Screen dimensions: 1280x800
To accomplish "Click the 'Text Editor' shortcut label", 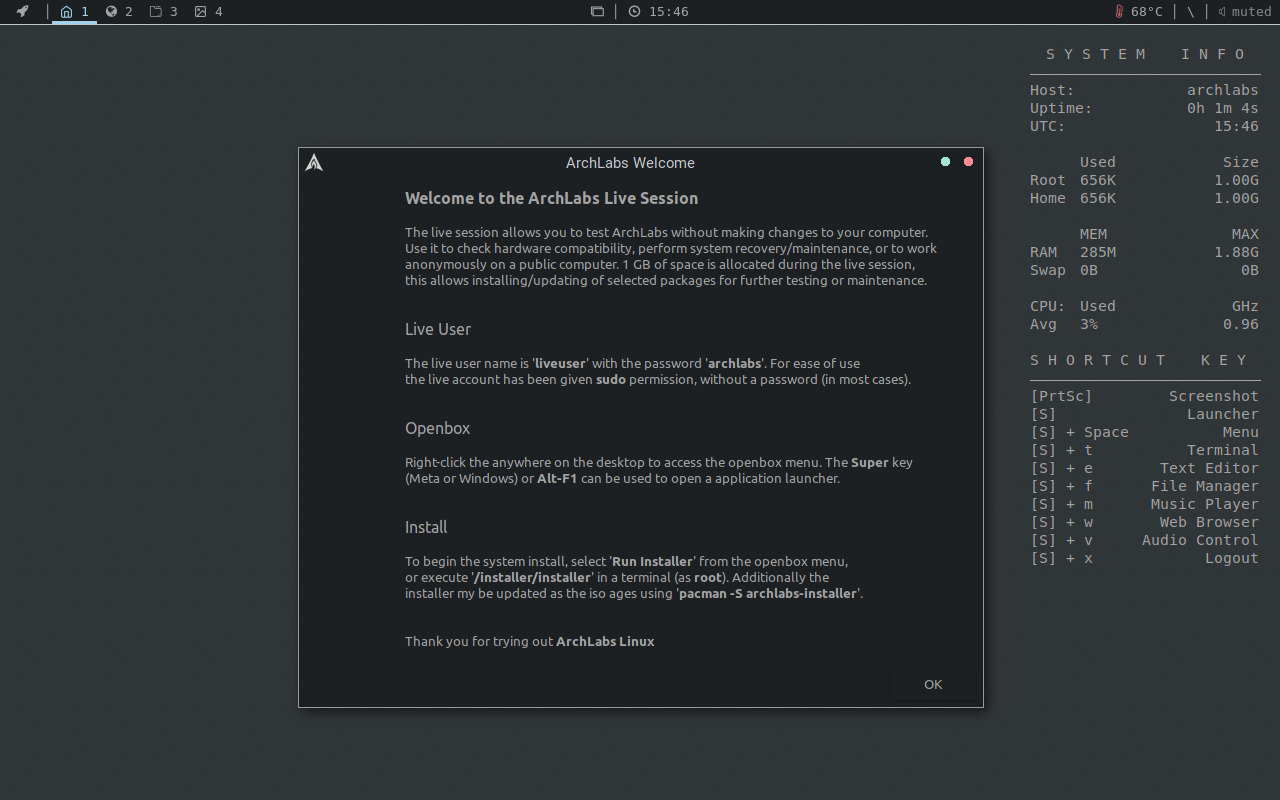I will (1209, 468).
